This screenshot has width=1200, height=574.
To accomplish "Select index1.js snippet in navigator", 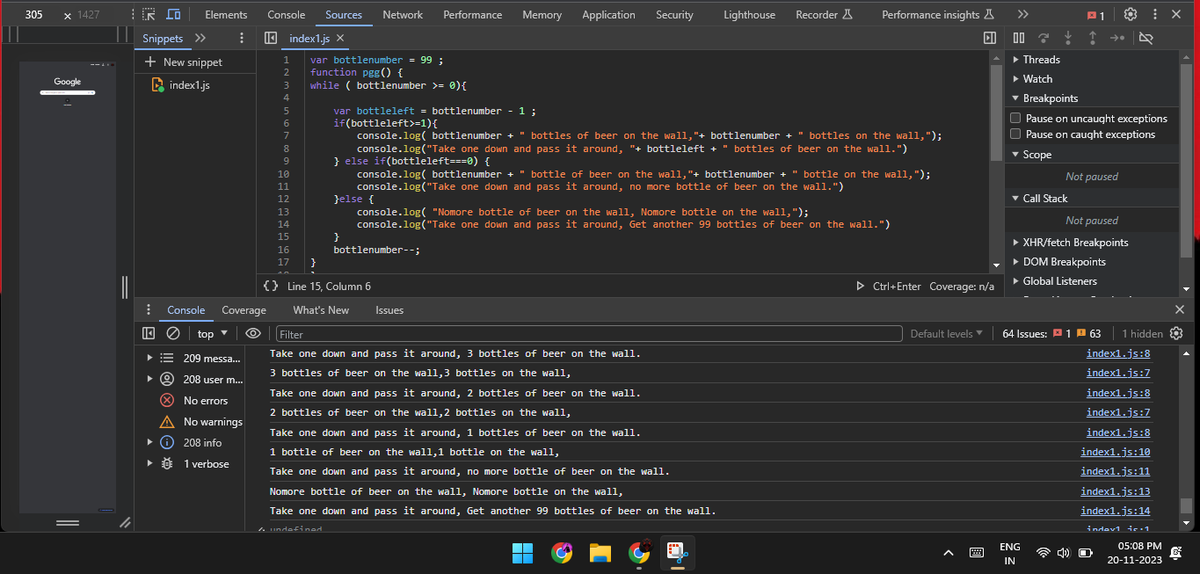I will 189,86.
